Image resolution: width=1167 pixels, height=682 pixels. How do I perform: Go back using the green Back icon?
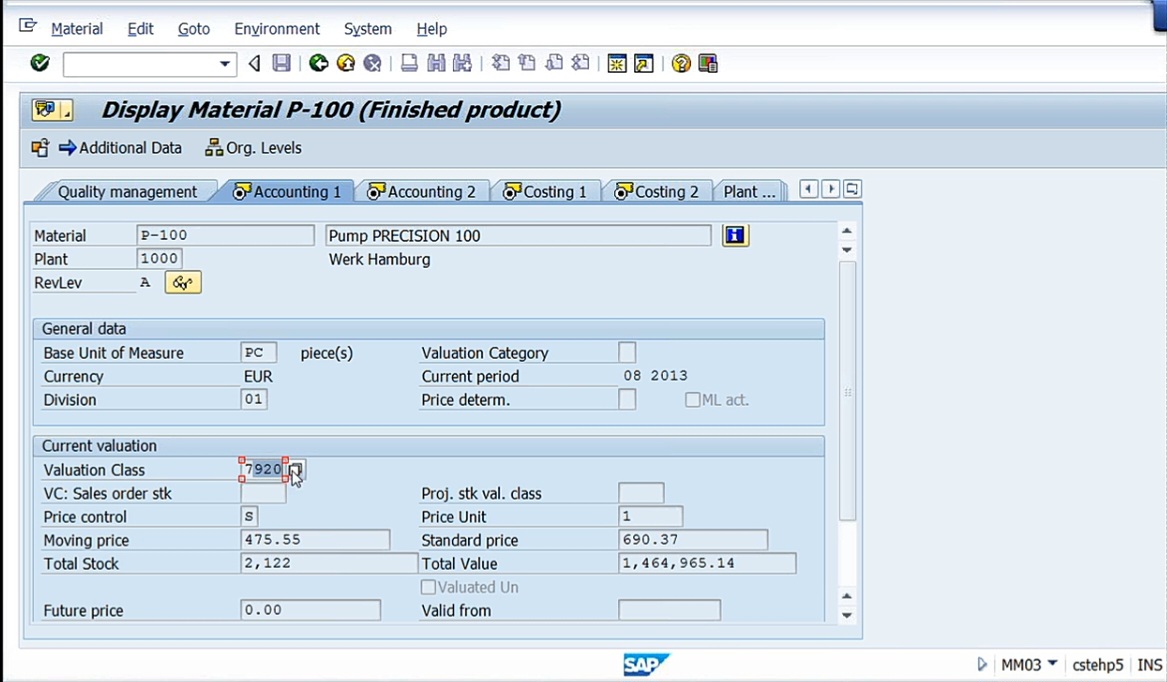point(319,63)
